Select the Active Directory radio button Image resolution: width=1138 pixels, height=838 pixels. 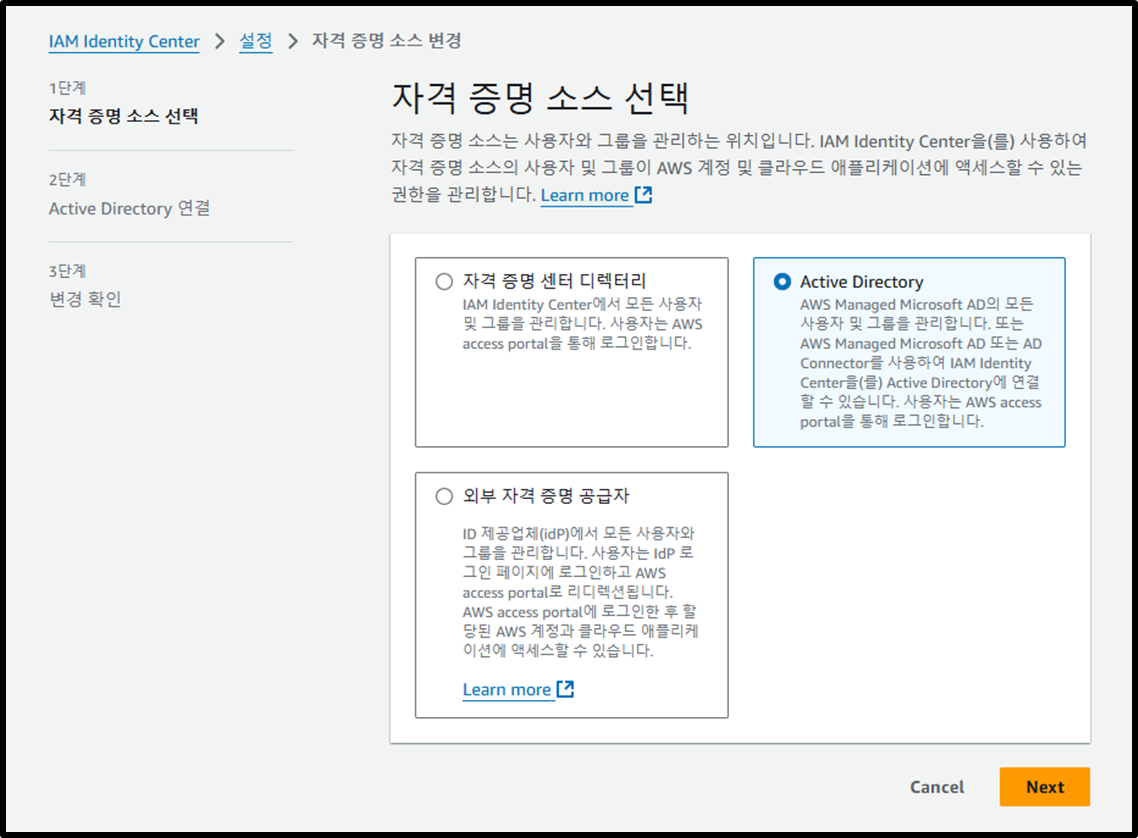782,282
